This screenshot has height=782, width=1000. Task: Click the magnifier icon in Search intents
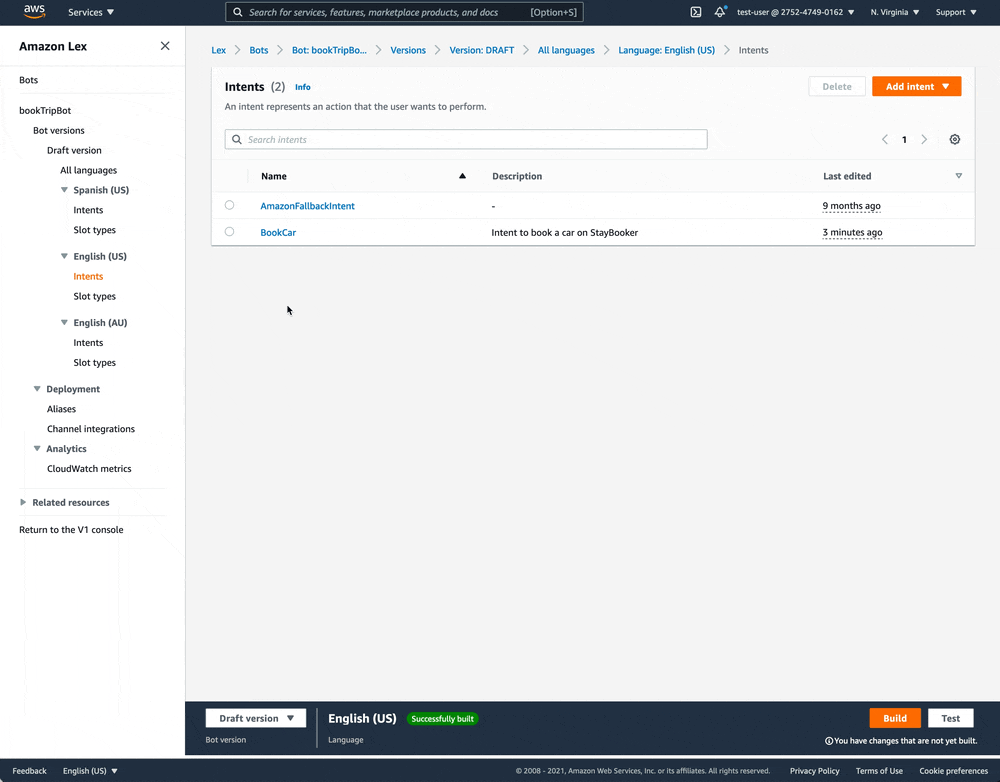[237, 139]
